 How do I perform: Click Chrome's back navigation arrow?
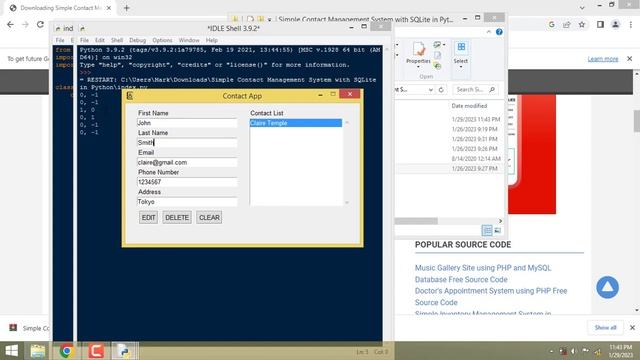(10, 24)
